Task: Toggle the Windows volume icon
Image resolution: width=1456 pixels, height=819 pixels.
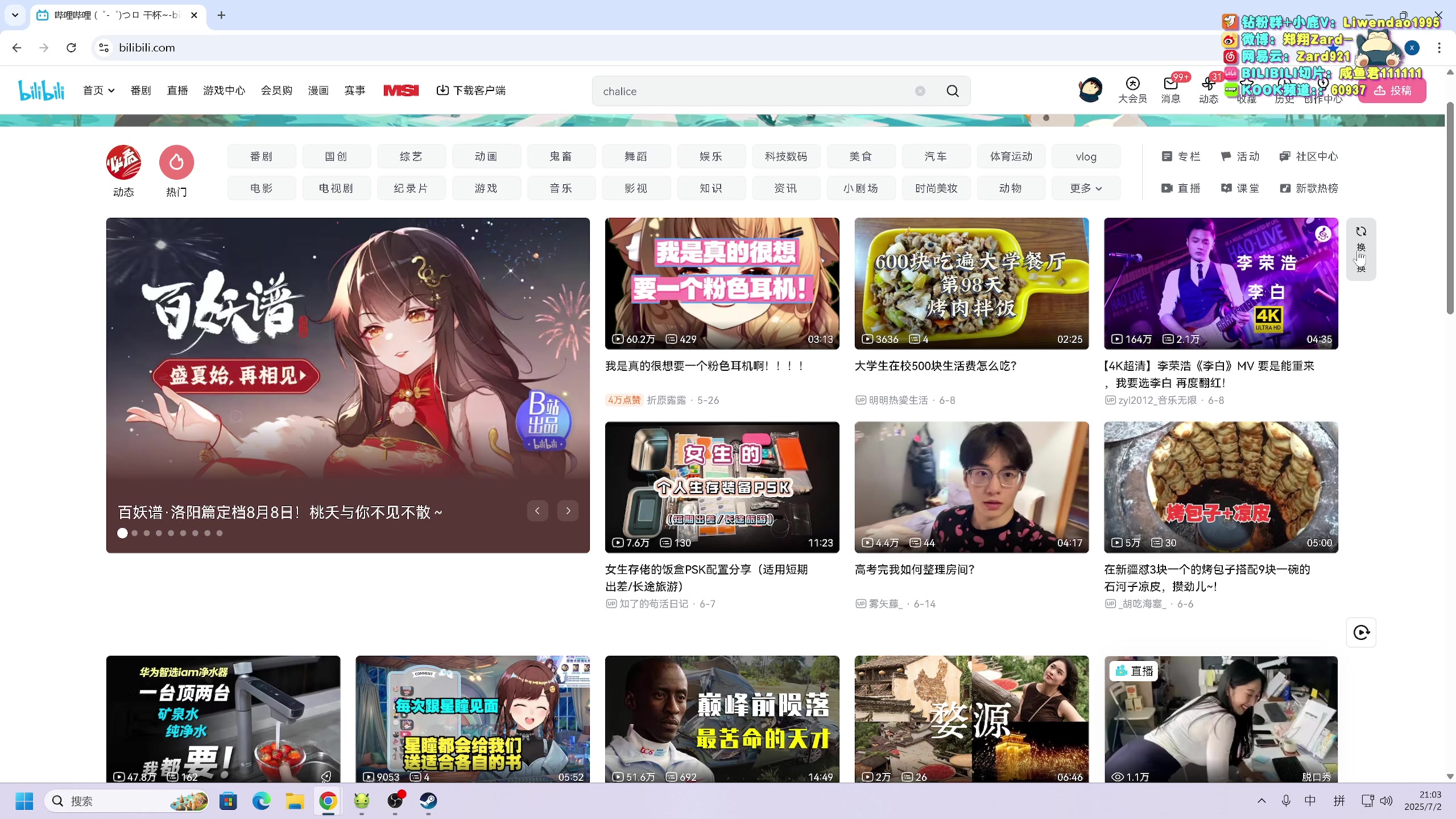Action: point(1386,801)
